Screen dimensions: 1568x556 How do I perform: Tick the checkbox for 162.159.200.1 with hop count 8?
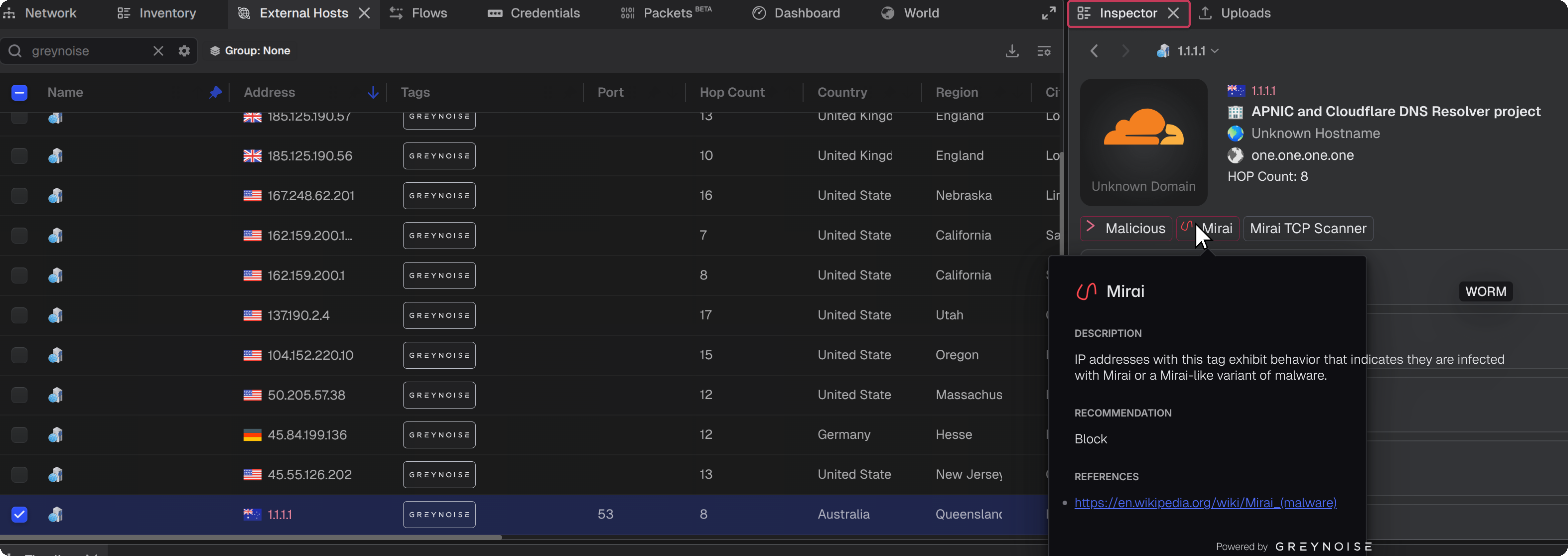20,275
